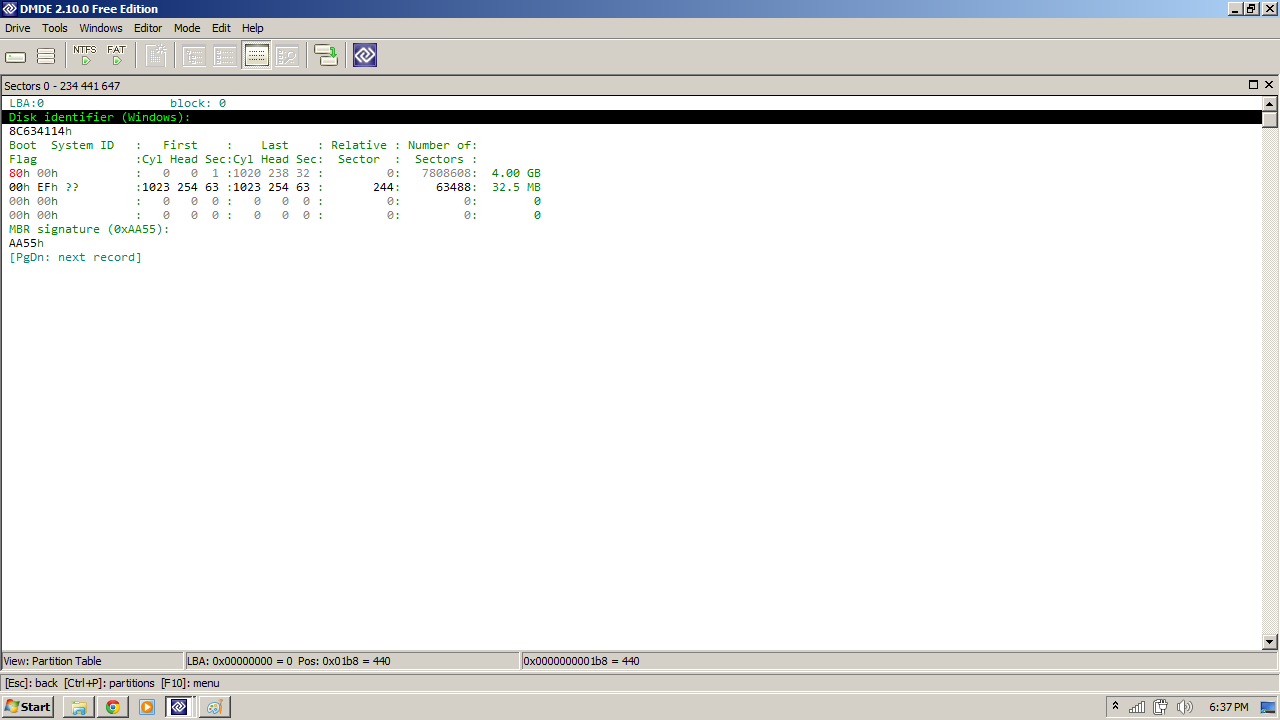The image size is (1280, 720).
Task: Show hidden system tray icons
Action: [x=1115, y=707]
